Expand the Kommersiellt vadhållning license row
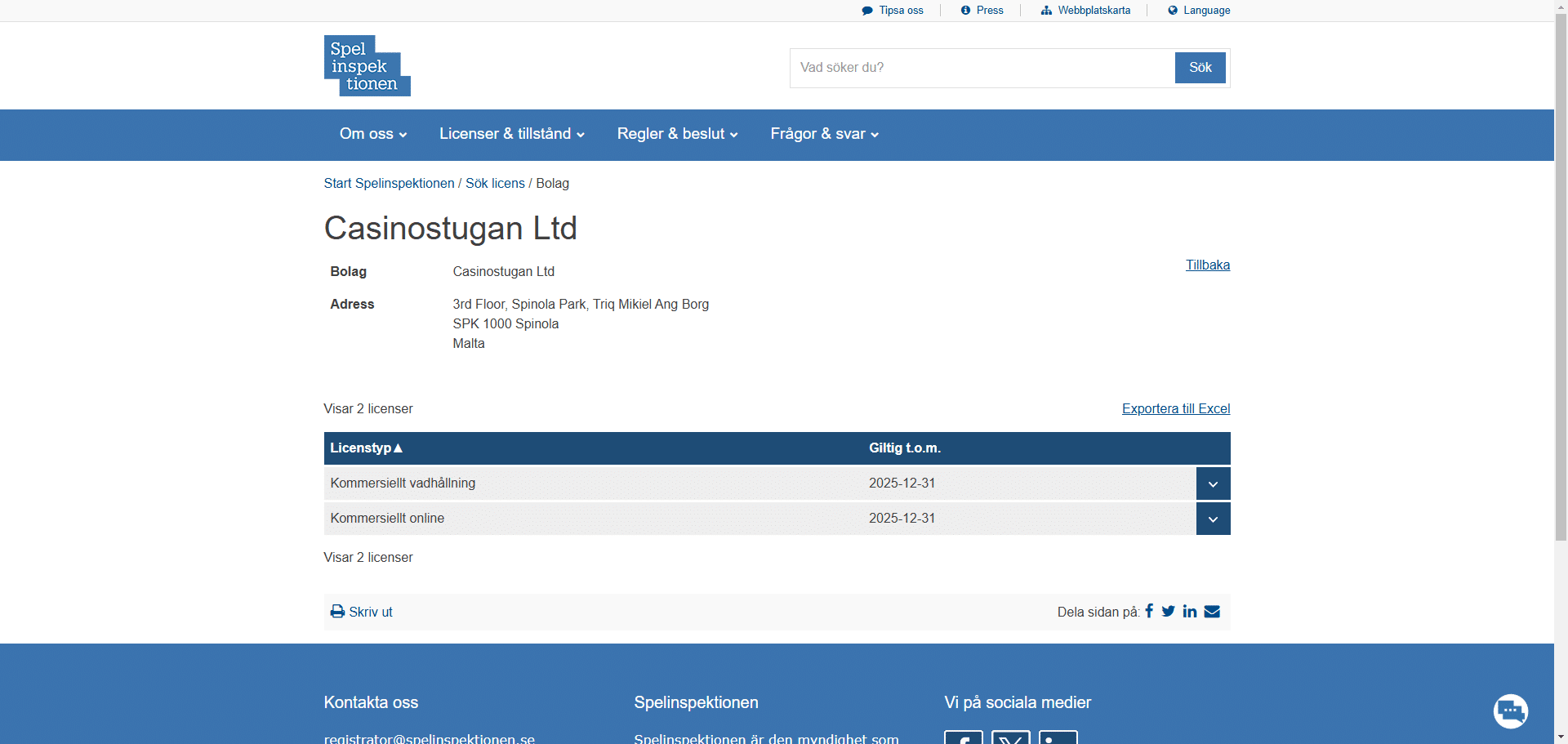 coord(1213,483)
